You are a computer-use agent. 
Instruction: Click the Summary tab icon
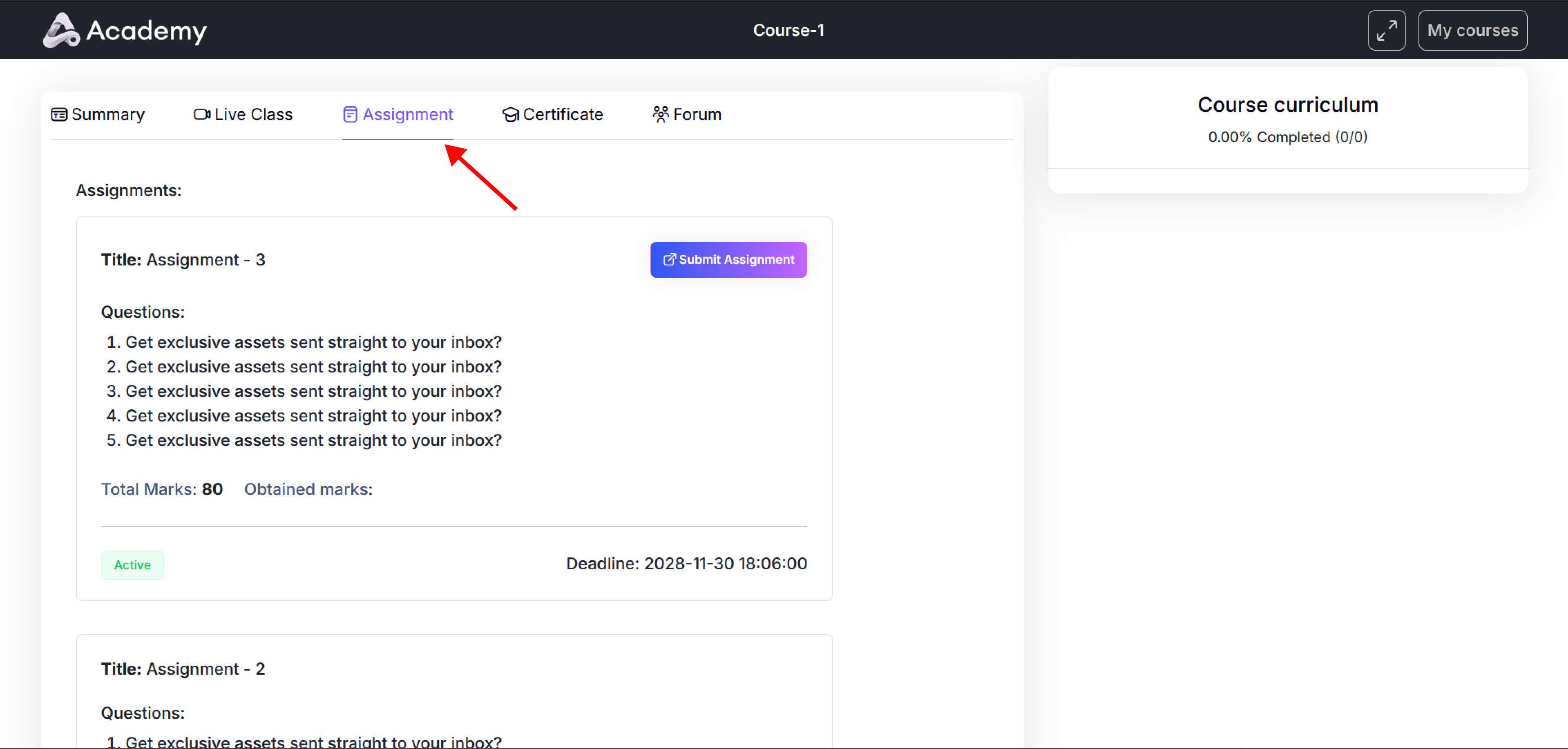click(x=59, y=114)
